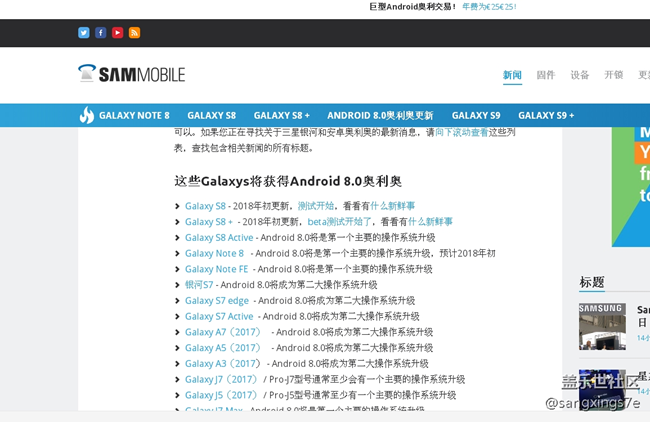Open the Galaxy A3 (2017) link
This screenshot has width=650, height=422.
tap(223, 364)
